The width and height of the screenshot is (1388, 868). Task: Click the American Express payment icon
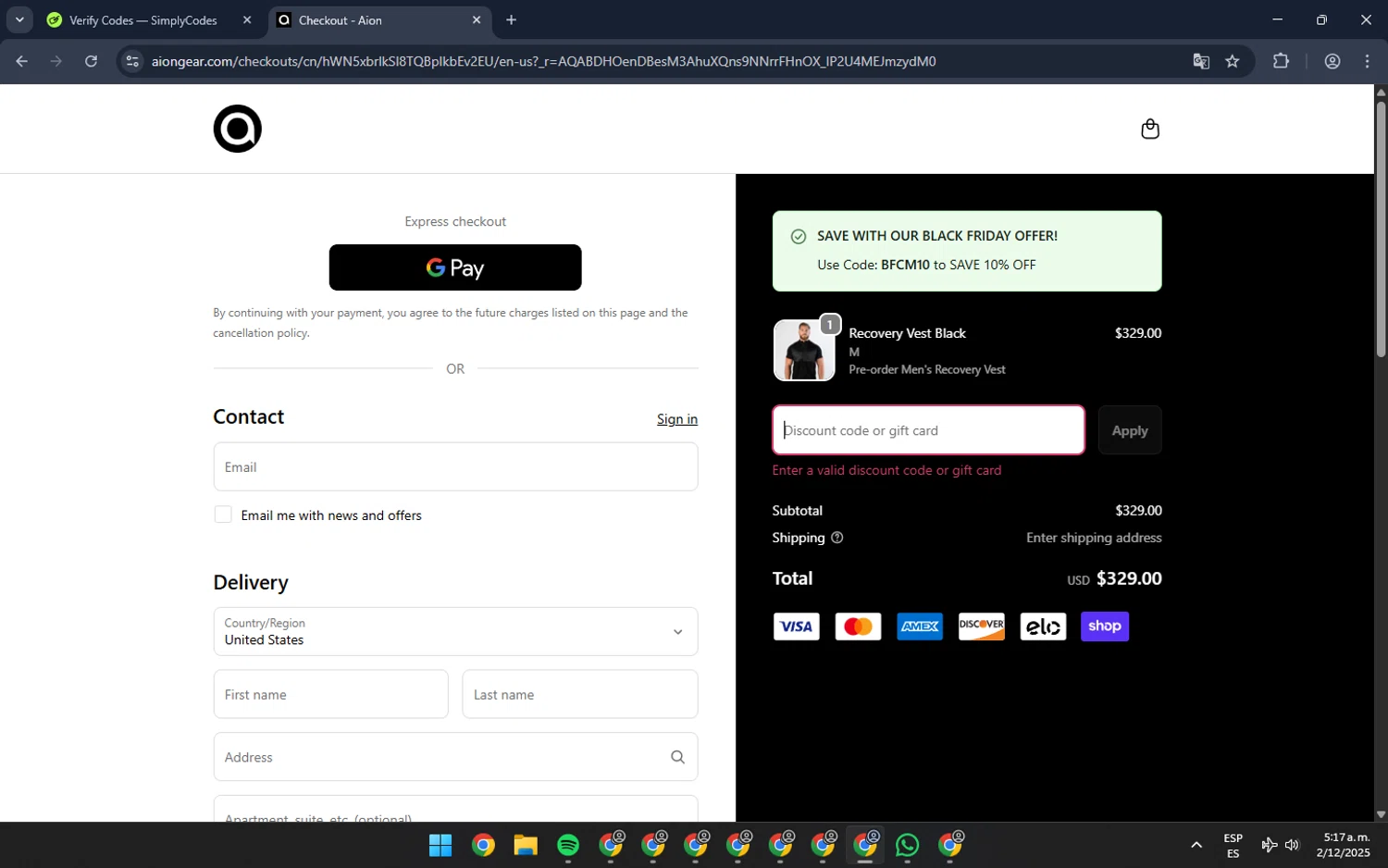pos(920,626)
